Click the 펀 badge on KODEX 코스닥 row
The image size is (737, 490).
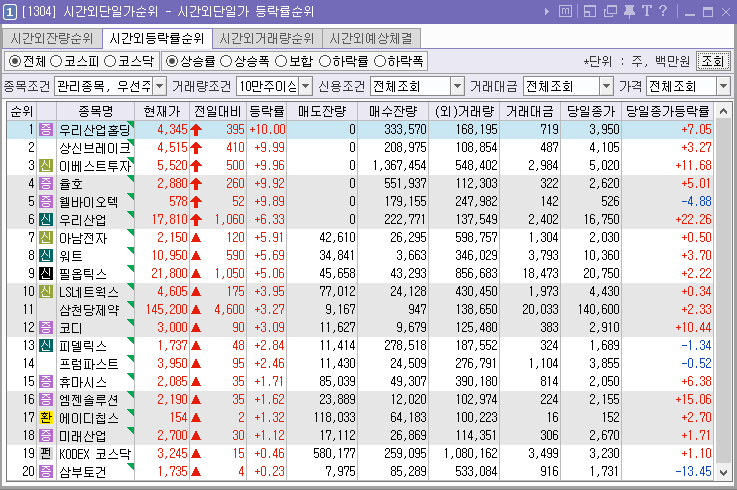point(46,453)
